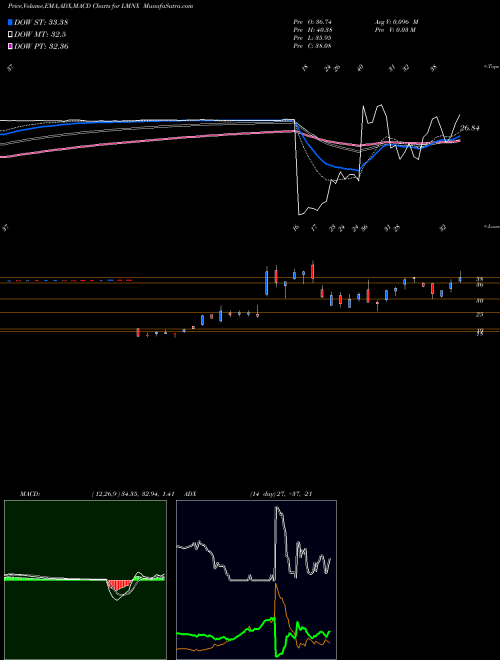Click the price axis label 38
This screenshot has height=660, width=500.
click(479, 279)
